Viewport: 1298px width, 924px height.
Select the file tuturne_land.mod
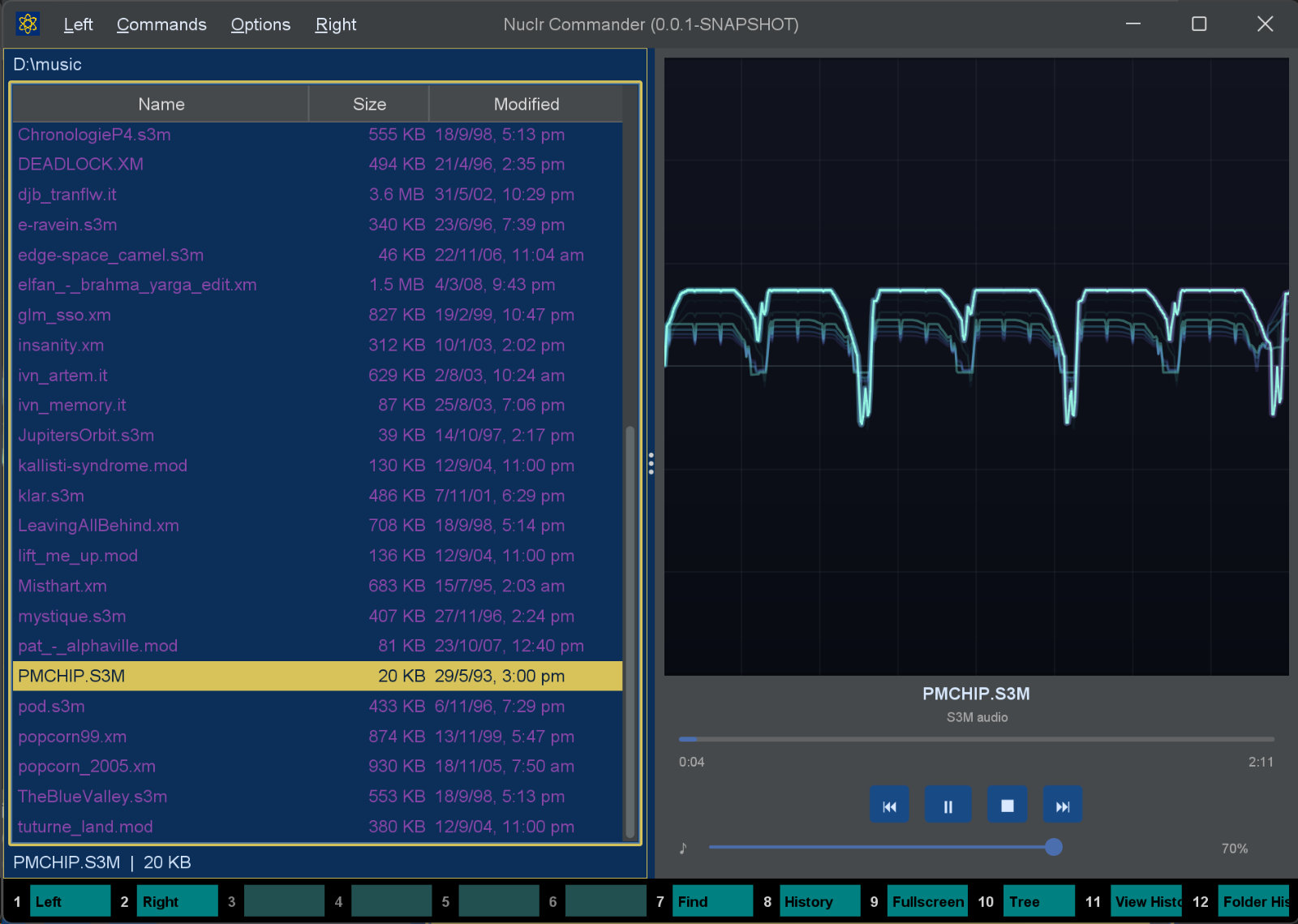[318, 827]
